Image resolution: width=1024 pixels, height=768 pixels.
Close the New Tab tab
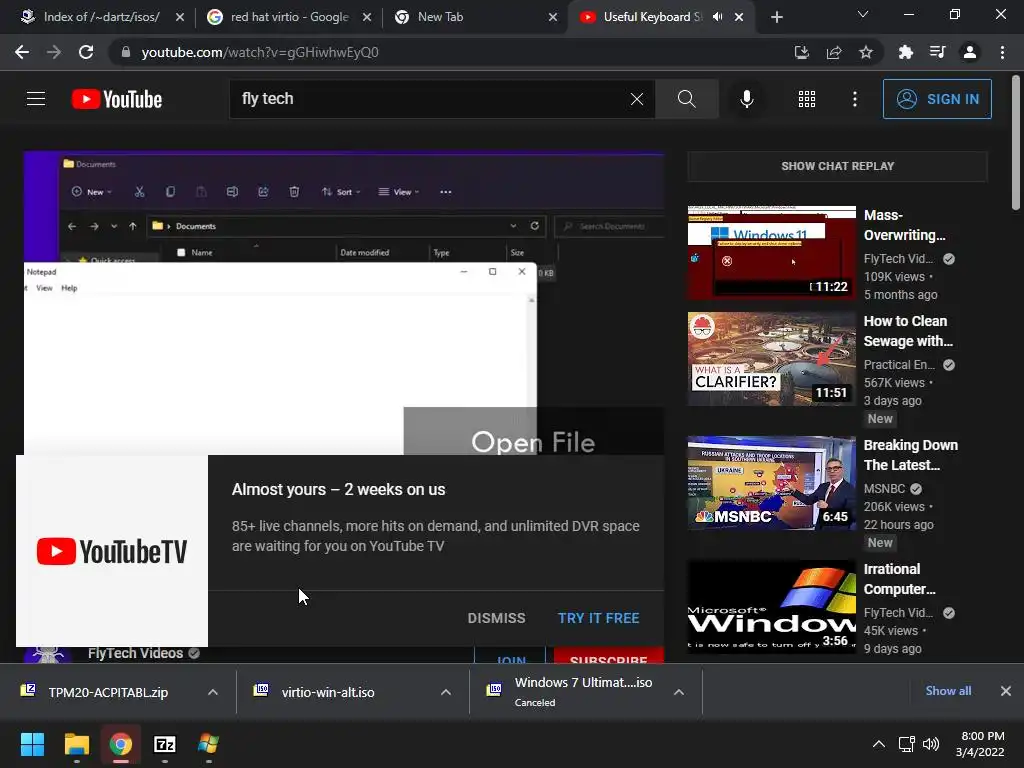point(552,17)
